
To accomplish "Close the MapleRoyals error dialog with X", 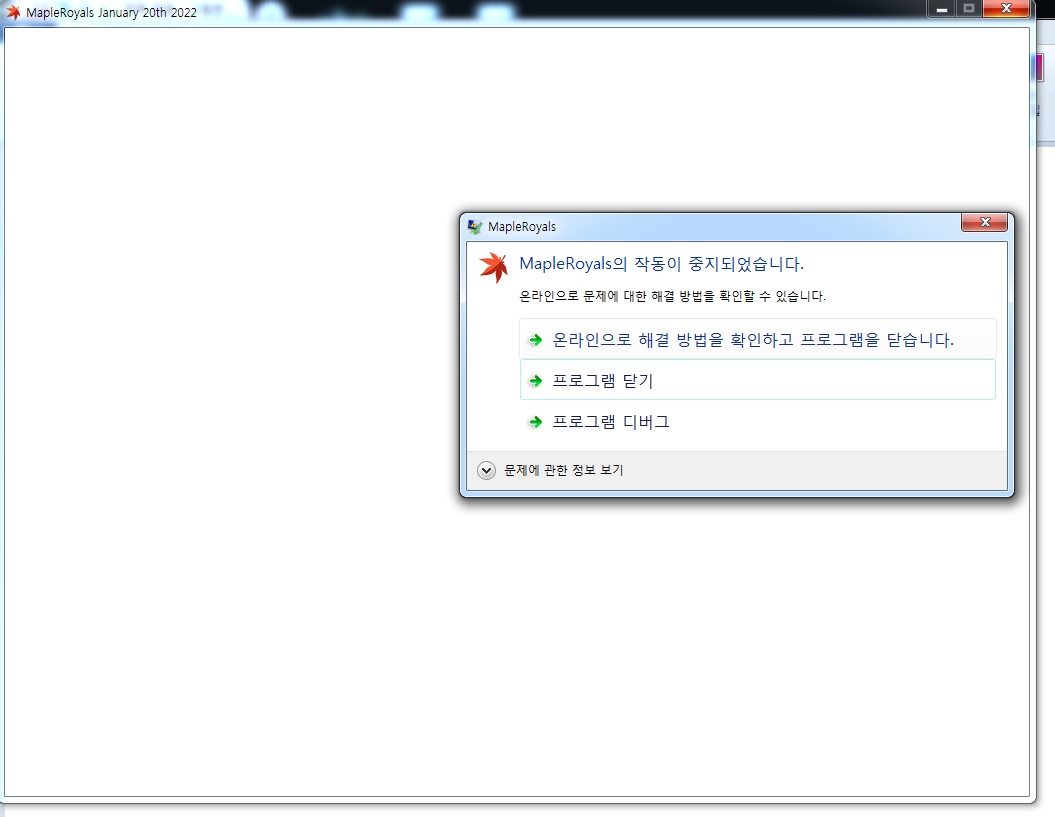I will (984, 222).
